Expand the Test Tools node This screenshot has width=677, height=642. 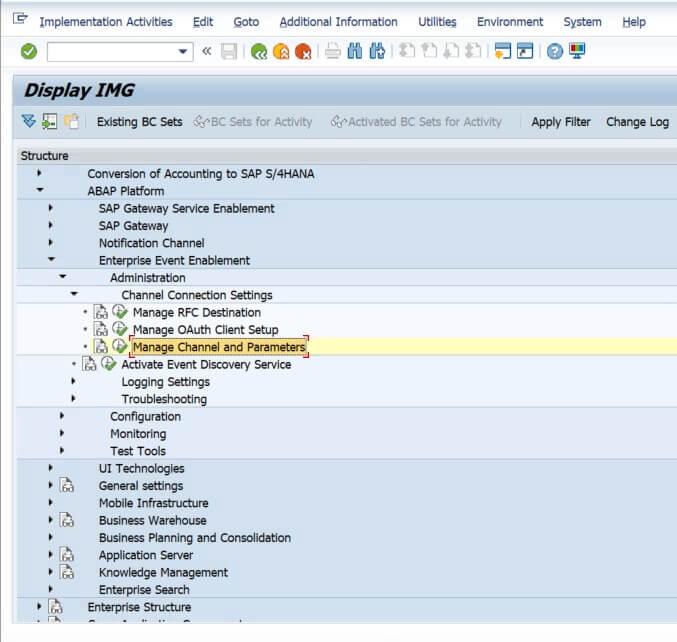click(x=62, y=450)
